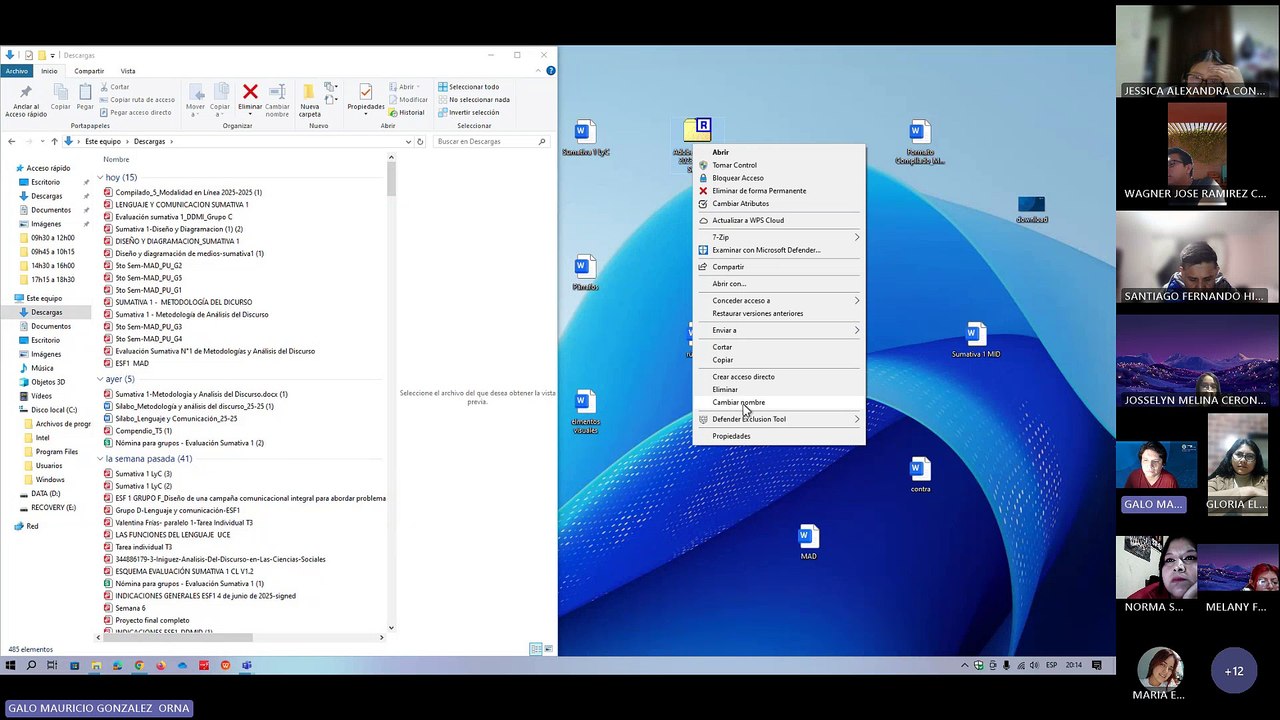This screenshot has height=720, width=1280.
Task: Select the MAD desktop Word document
Action: [808, 542]
